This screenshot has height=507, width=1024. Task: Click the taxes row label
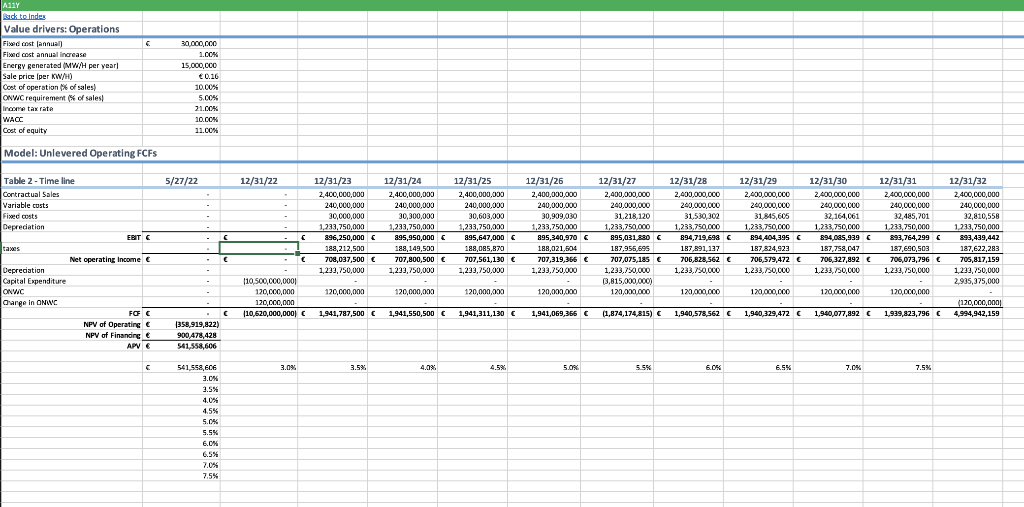click(10, 248)
